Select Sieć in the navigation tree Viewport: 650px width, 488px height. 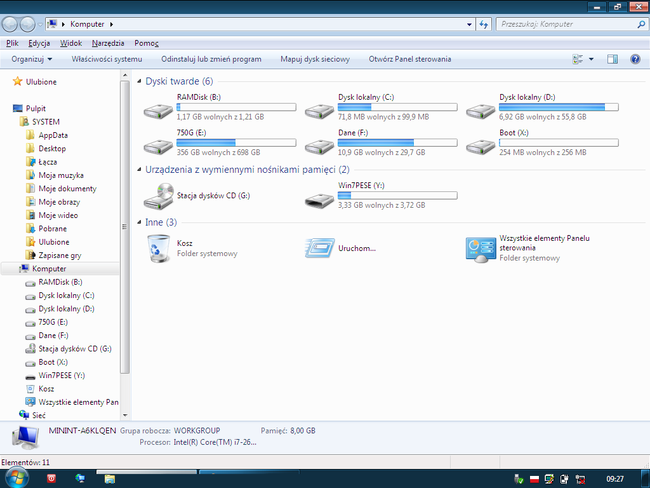pyautogui.click(x=39, y=415)
